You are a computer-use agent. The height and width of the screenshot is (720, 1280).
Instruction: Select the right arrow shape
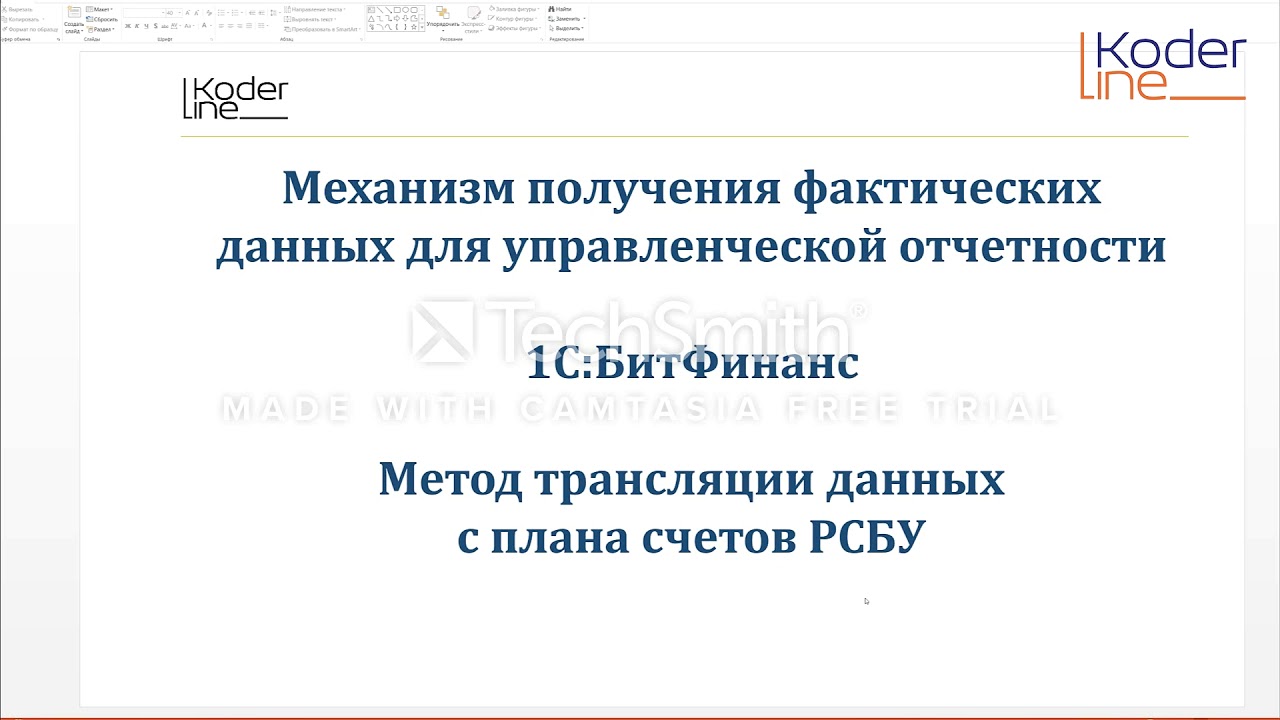click(397, 19)
